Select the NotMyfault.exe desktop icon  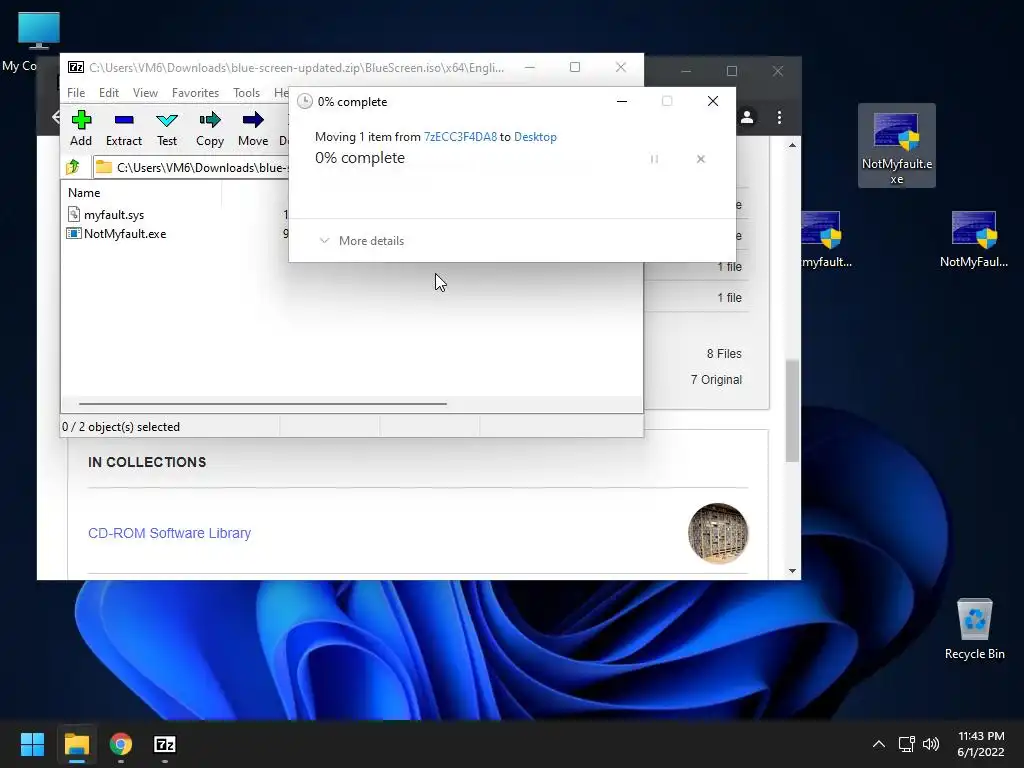tap(897, 146)
